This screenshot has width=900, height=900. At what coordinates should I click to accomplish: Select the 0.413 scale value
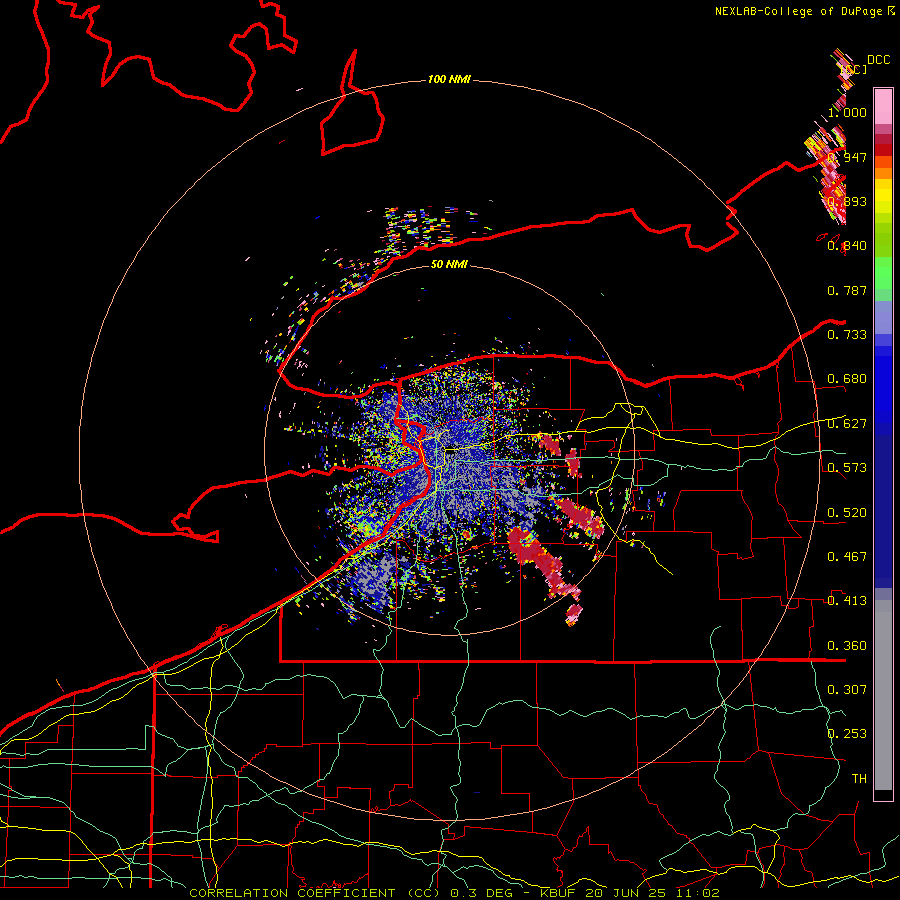click(x=847, y=601)
